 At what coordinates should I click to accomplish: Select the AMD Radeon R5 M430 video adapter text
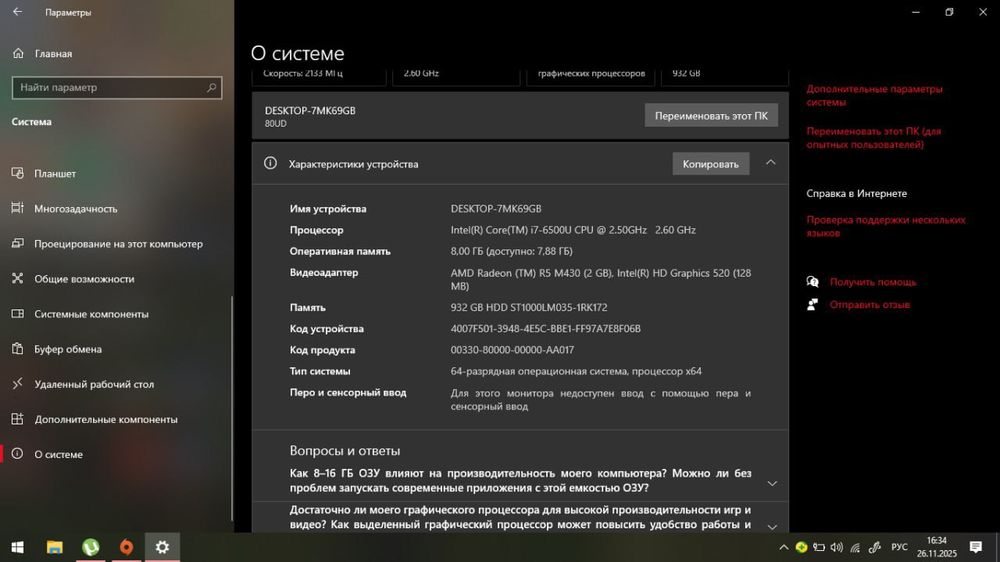click(x=601, y=279)
